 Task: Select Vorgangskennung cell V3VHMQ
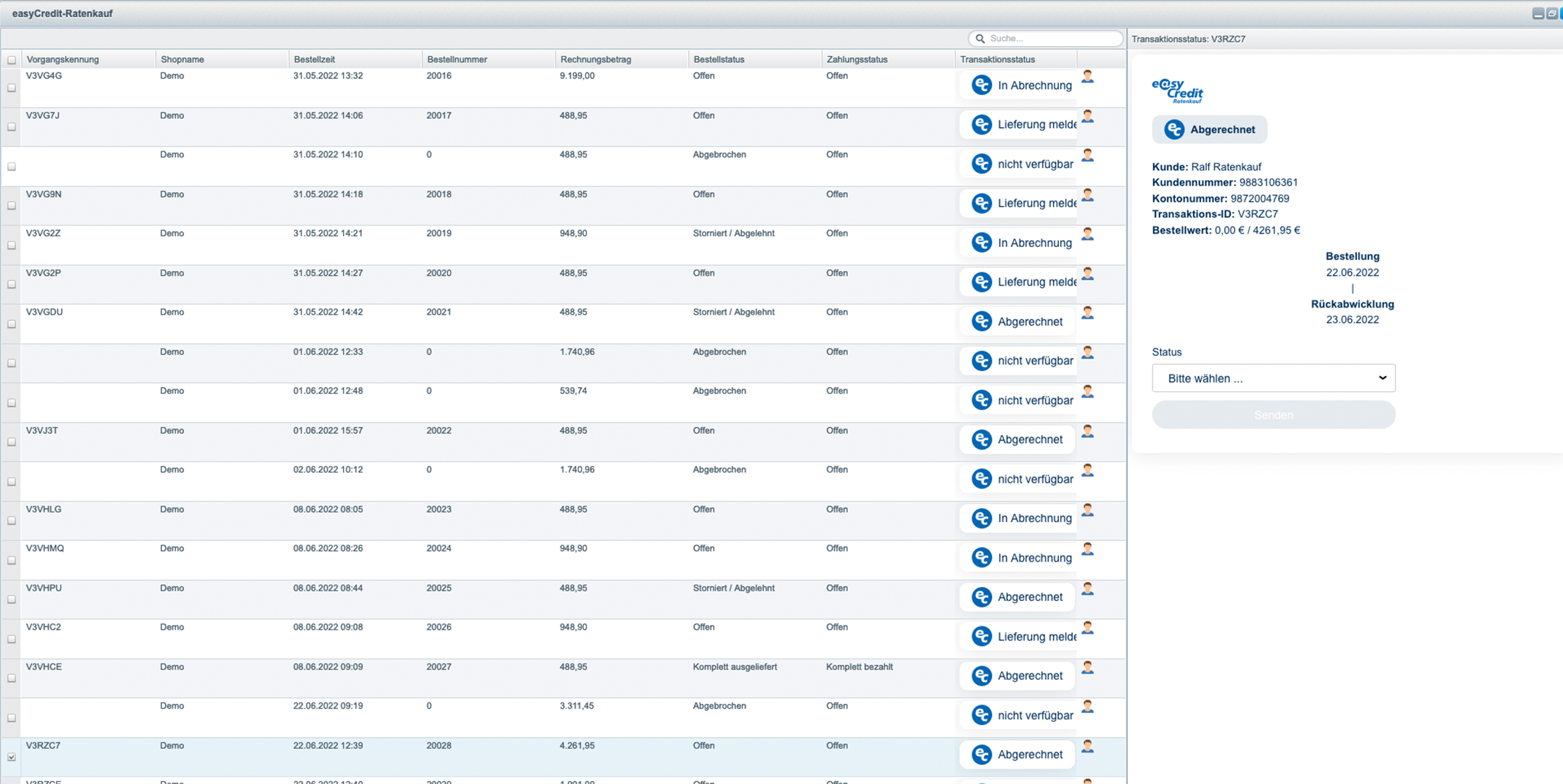(45, 548)
